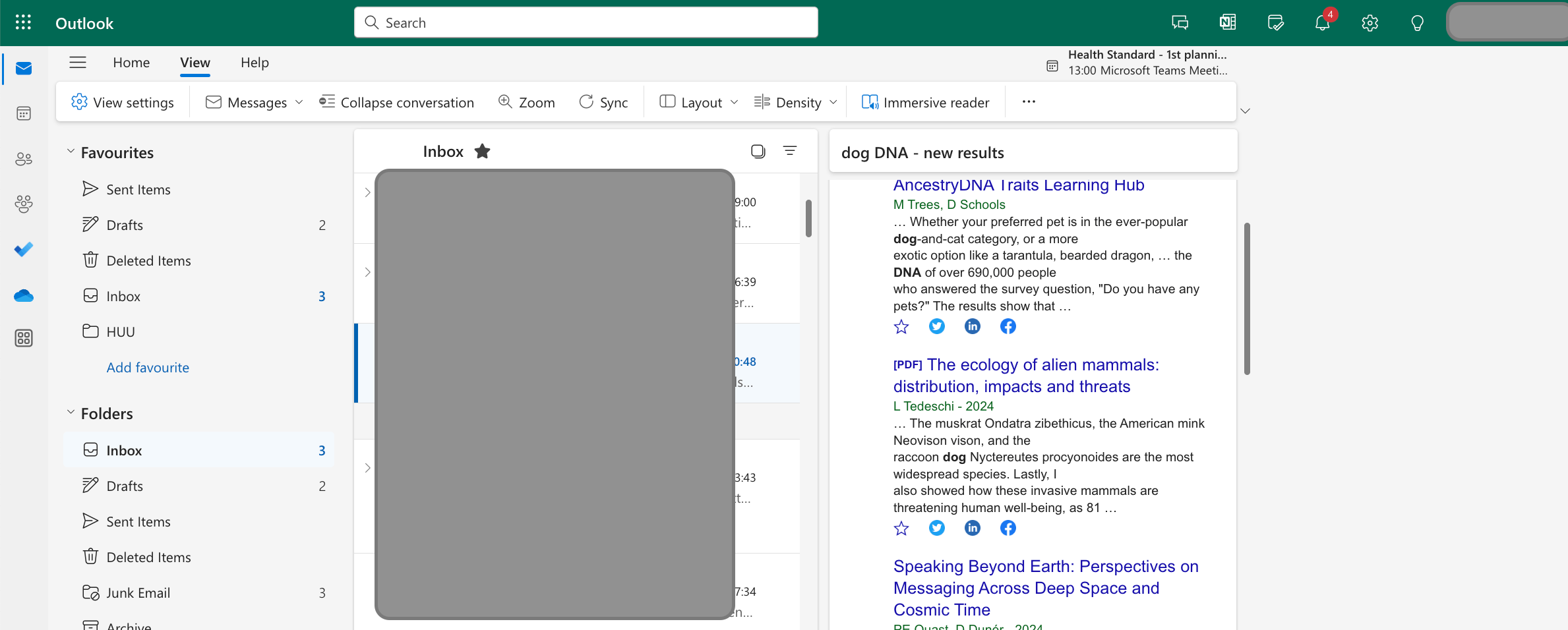Screen dimensions: 1568x630
Task: Open the Settings gear in header
Action: tap(1370, 23)
